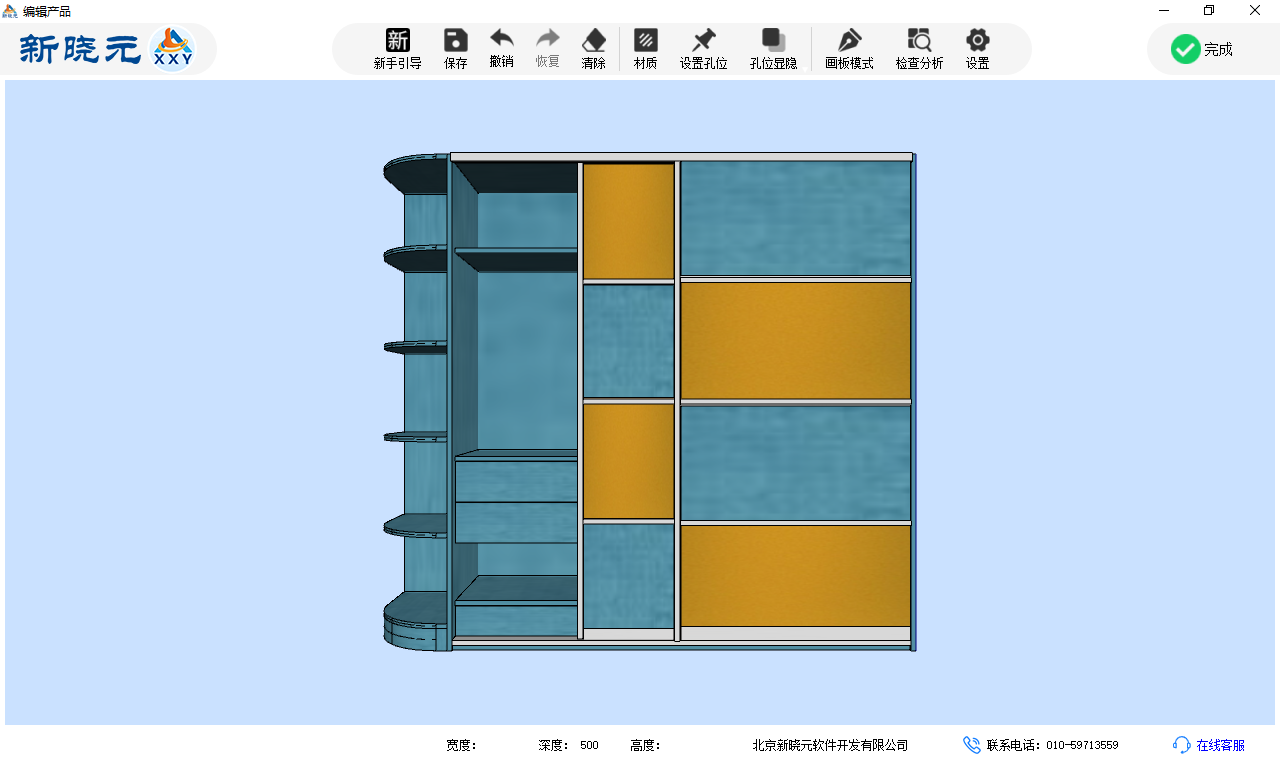The image size is (1280, 760).
Task: Switch to 画板模式 drawing mode
Action: [x=849, y=48]
